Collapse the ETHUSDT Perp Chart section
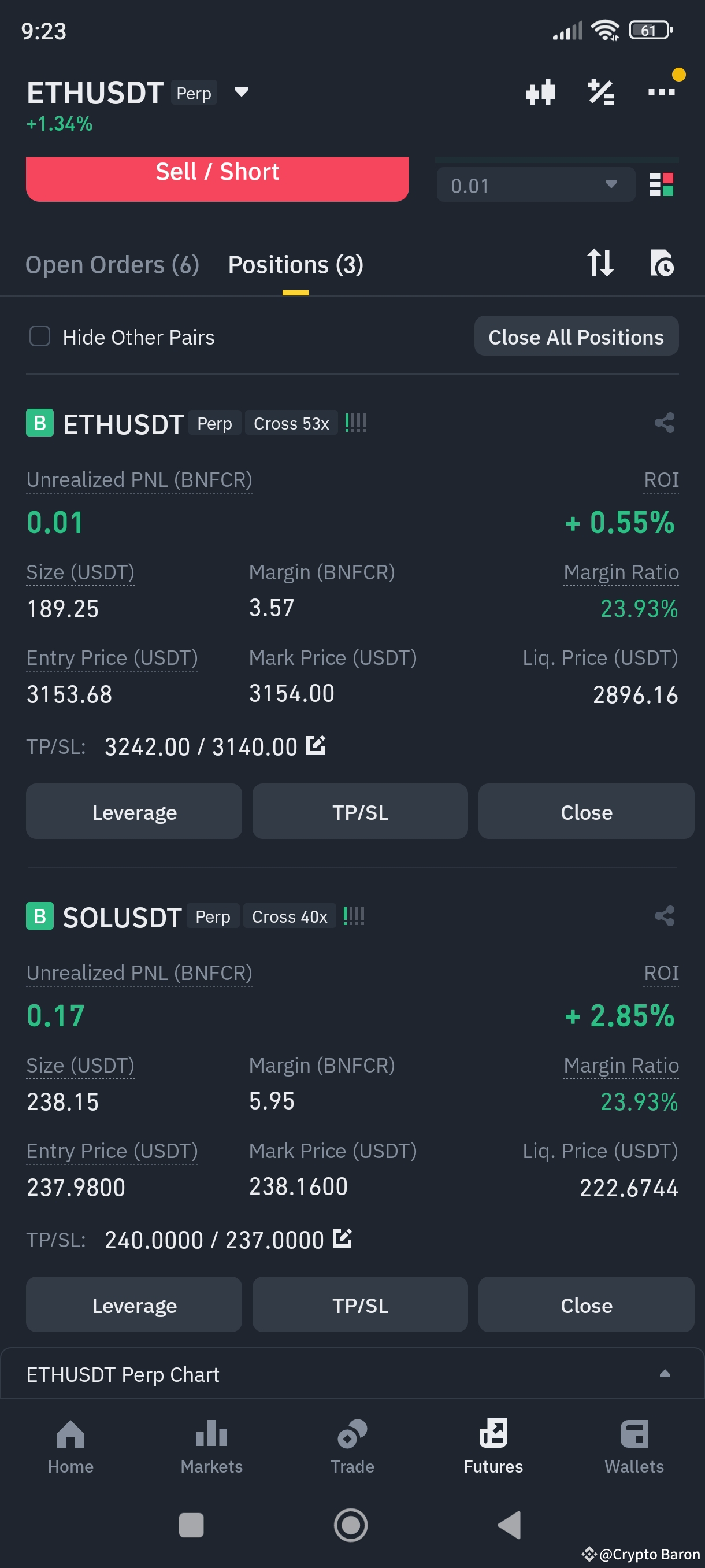The width and height of the screenshot is (705, 1568). pyautogui.click(x=665, y=1374)
